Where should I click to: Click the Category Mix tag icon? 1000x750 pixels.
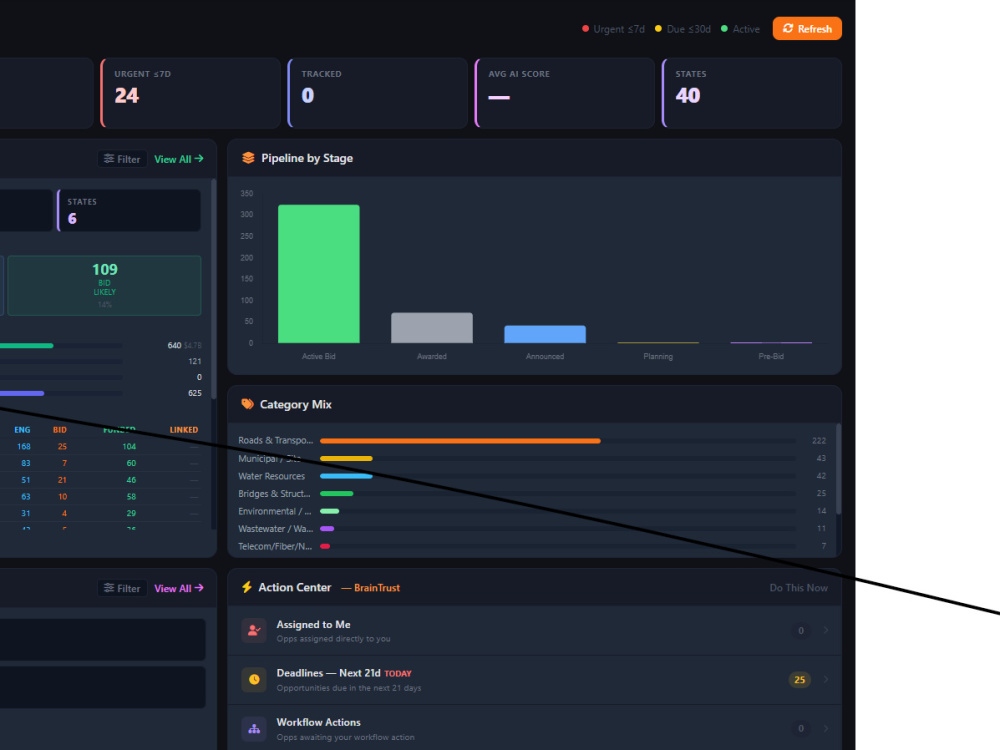(x=247, y=404)
